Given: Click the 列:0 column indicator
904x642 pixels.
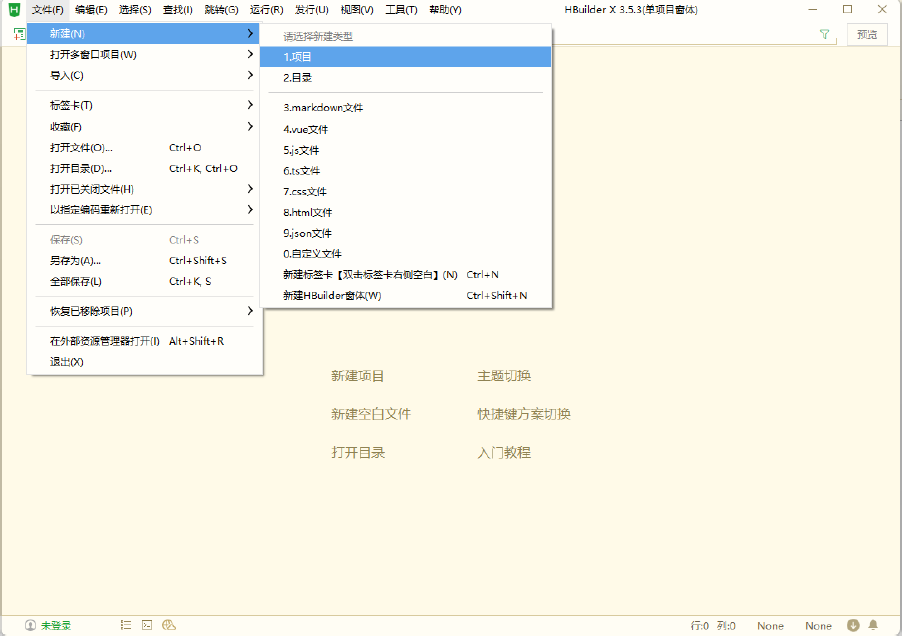Looking at the screenshot, I should pyautogui.click(x=726, y=626).
